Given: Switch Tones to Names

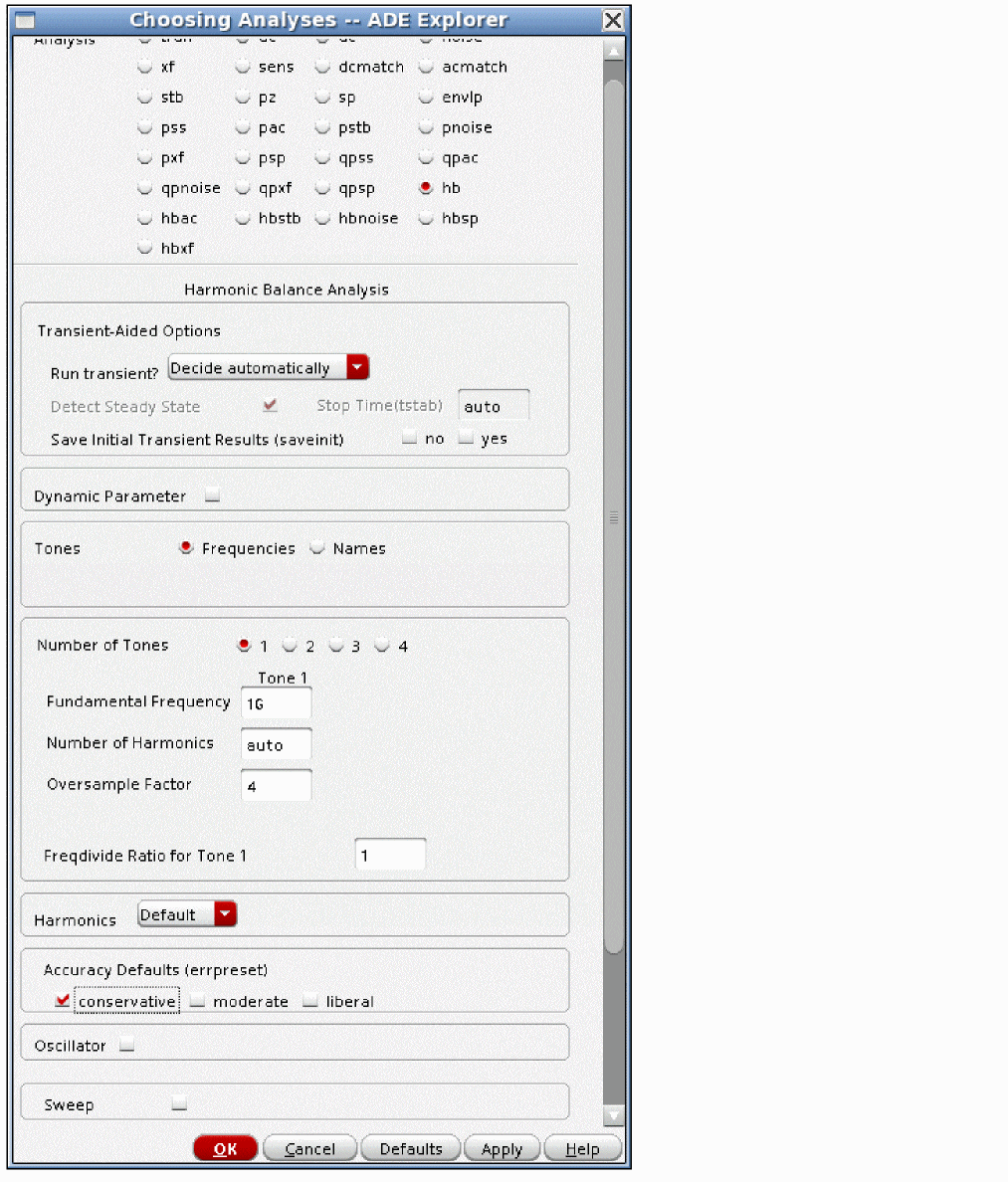Looking at the screenshot, I should click(x=317, y=548).
